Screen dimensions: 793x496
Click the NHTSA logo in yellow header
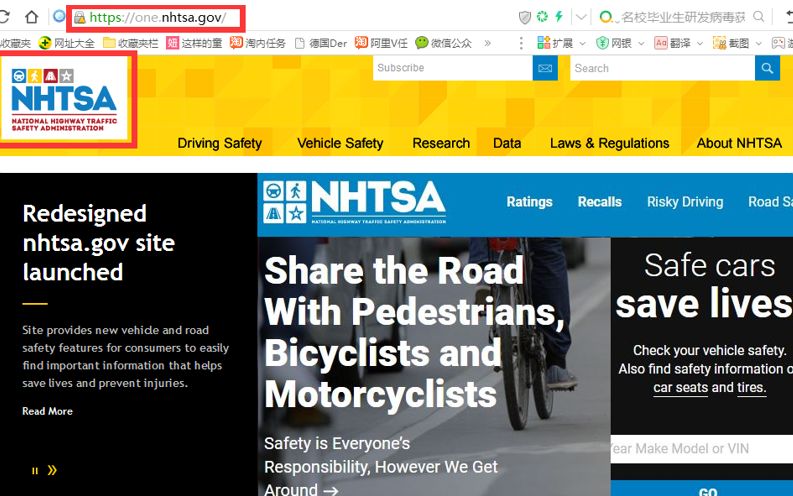64,99
